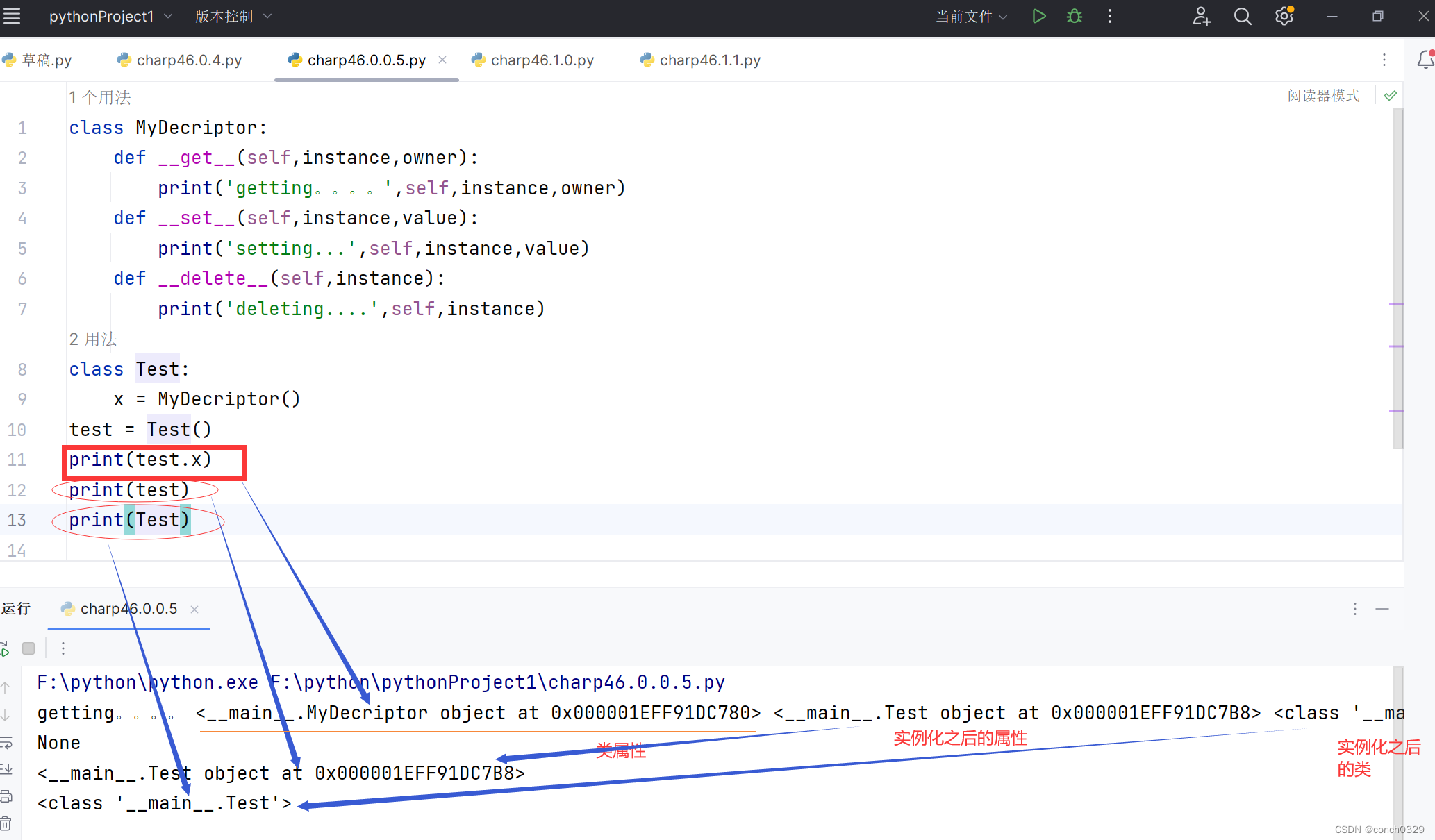The width and height of the screenshot is (1435, 840).
Task: Open IDE settings gear icon
Action: (1284, 16)
